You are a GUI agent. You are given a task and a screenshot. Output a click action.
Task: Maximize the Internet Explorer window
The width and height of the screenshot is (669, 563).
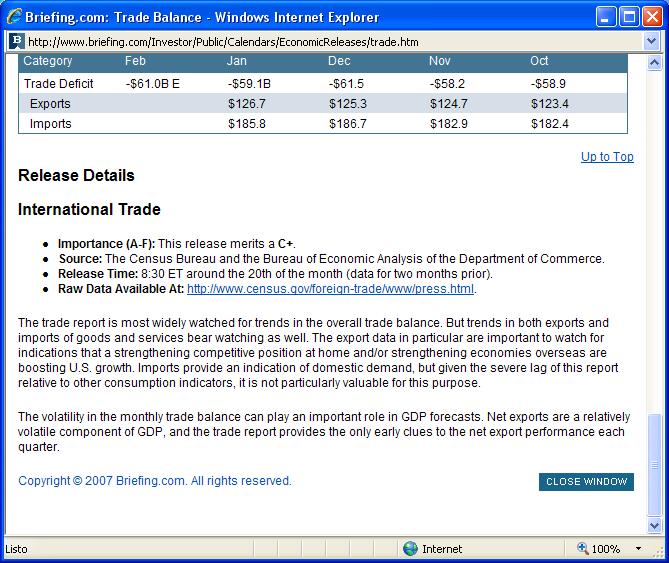629,17
